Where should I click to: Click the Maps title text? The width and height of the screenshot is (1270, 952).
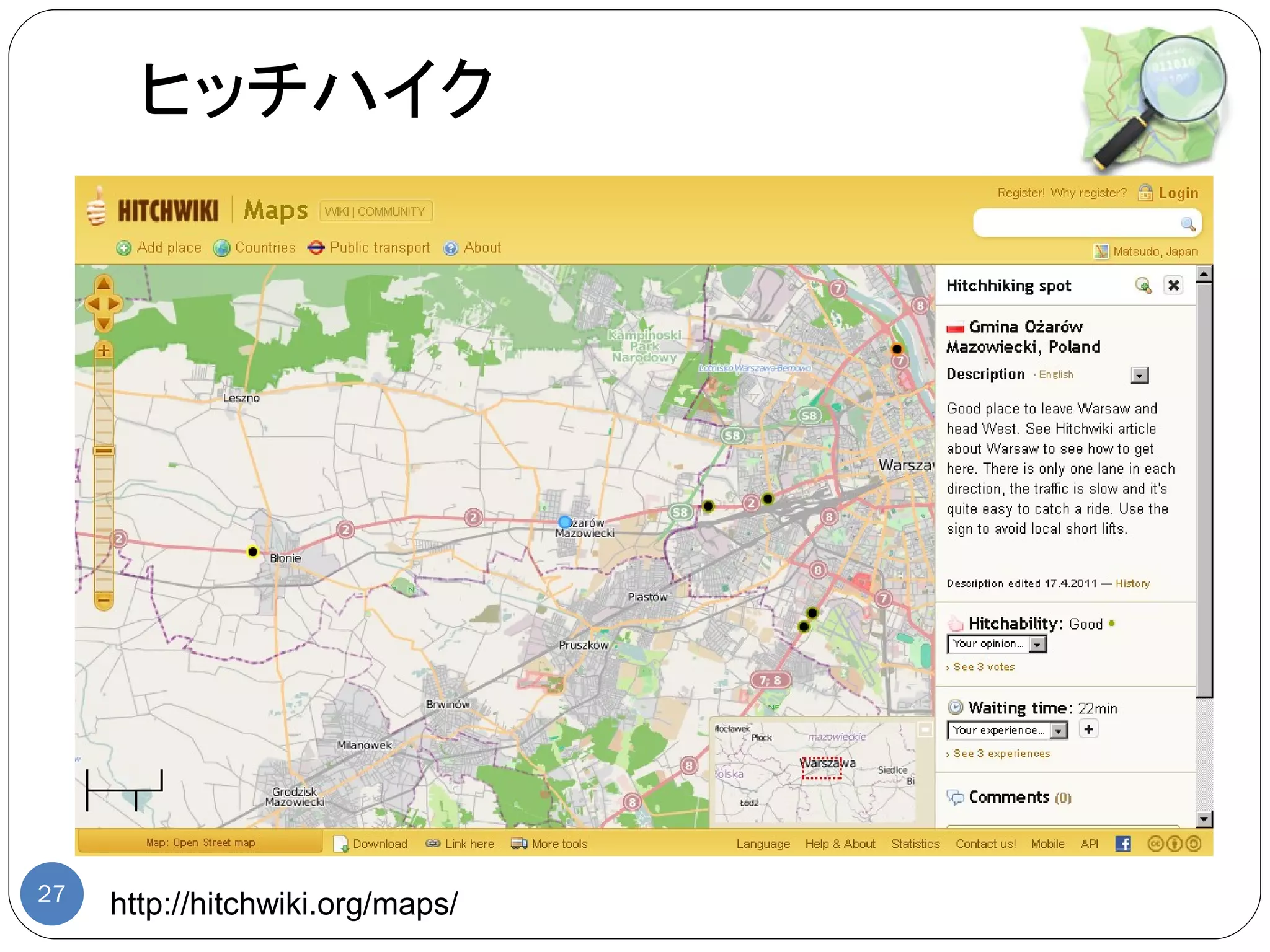pos(275,211)
